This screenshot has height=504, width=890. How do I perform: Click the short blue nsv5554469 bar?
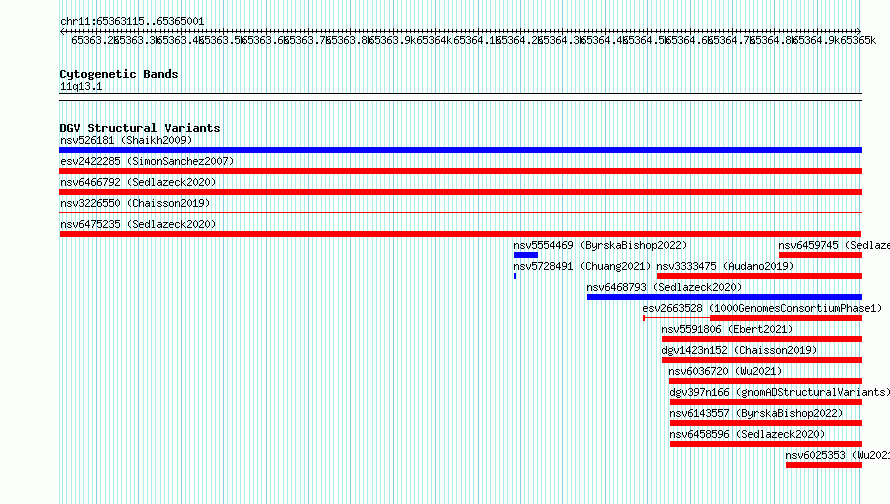(x=526, y=255)
